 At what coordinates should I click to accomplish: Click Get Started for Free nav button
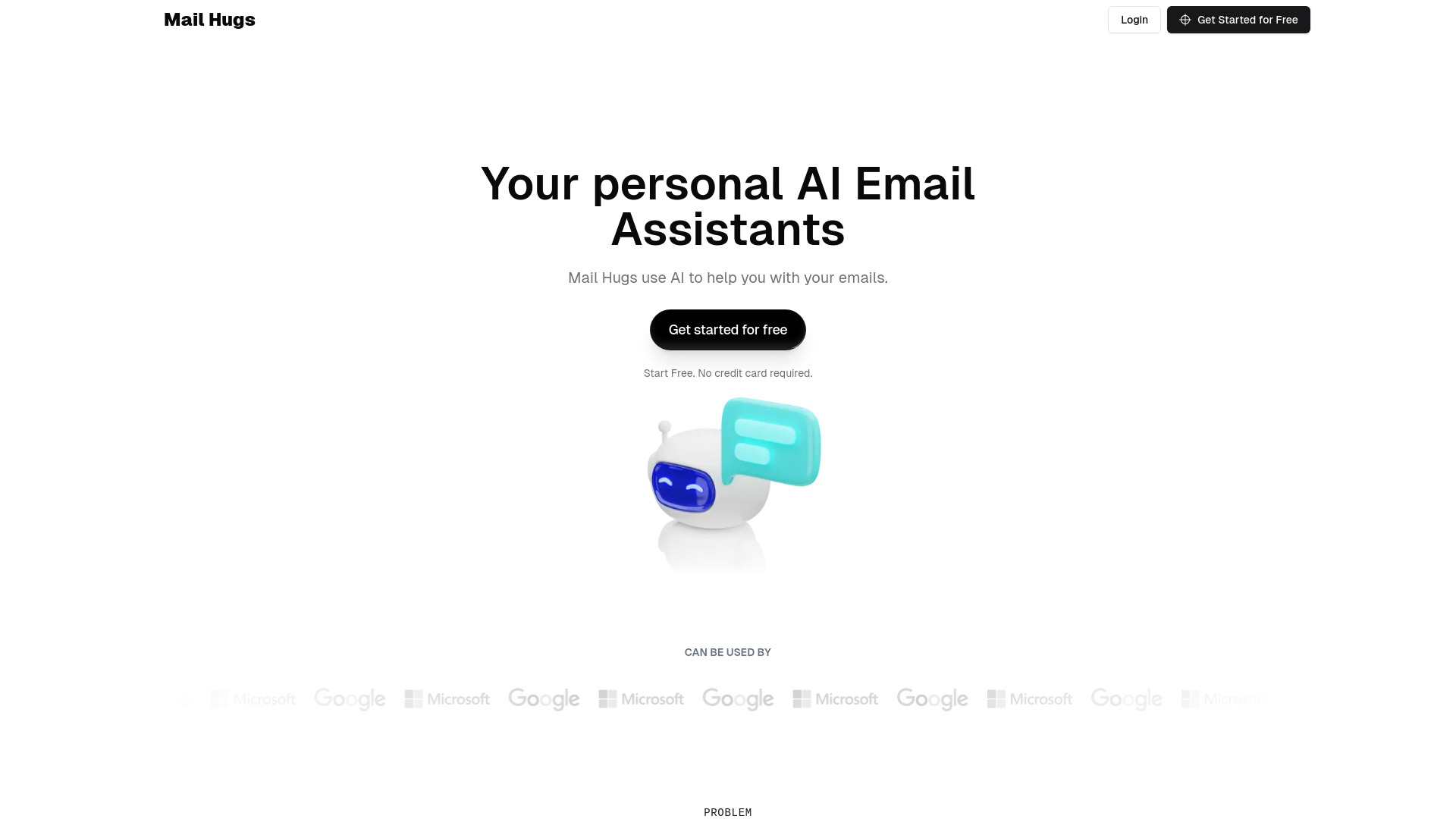(x=1238, y=19)
